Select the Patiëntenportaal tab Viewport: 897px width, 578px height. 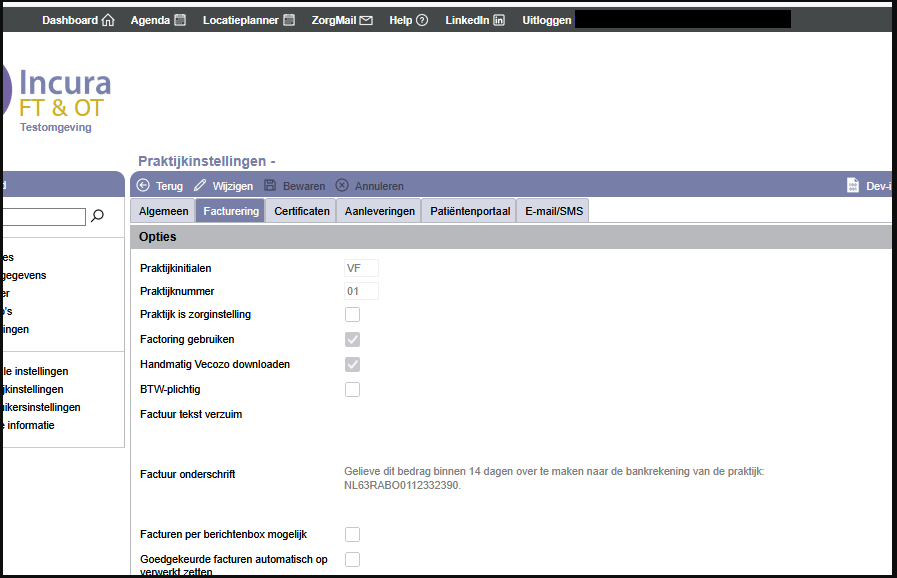[470, 211]
